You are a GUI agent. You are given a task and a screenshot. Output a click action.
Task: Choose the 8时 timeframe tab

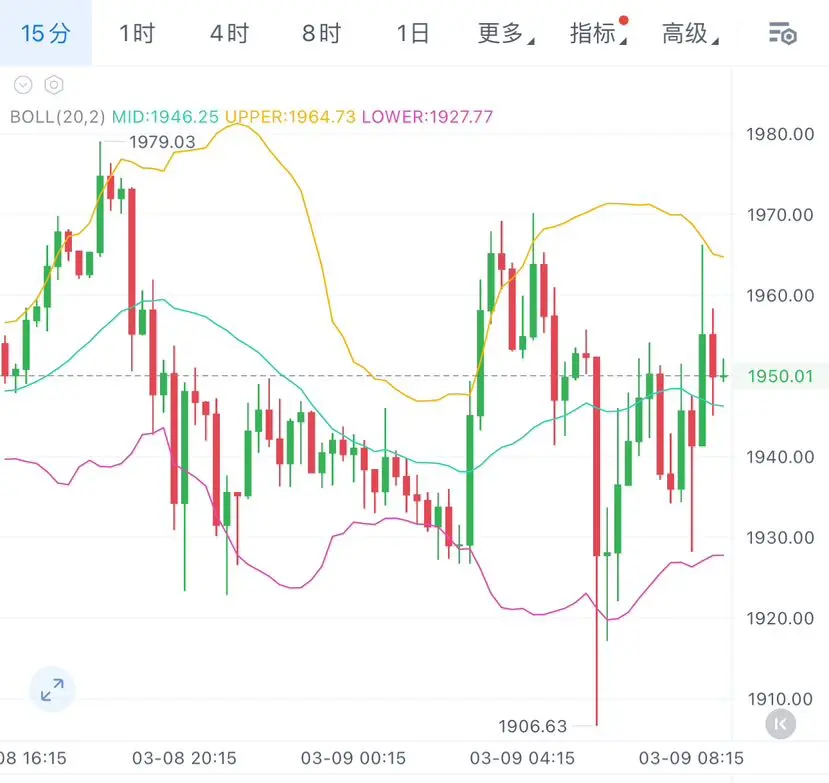(321, 34)
